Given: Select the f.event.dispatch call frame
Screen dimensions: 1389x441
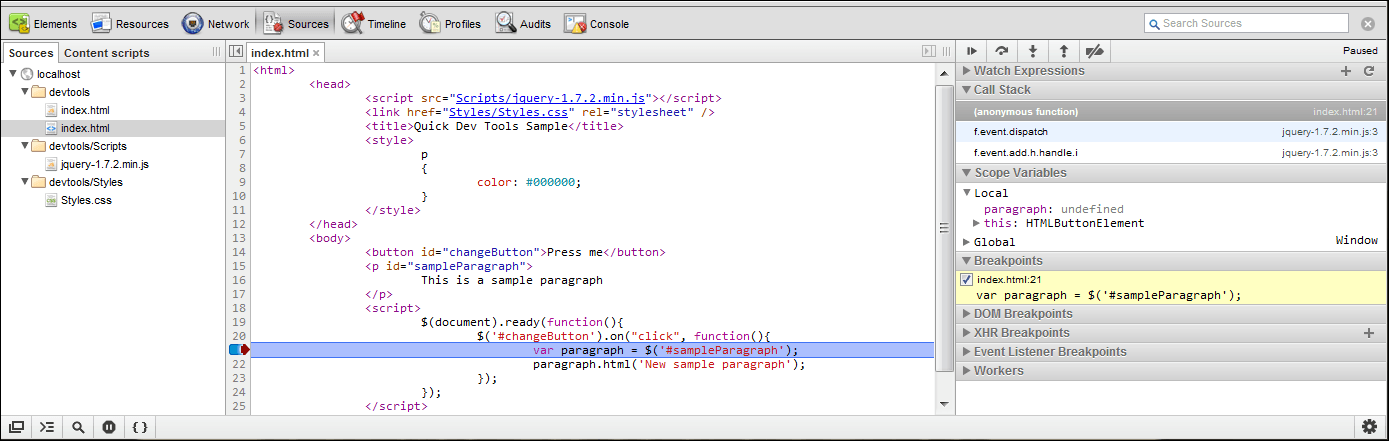Looking at the screenshot, I should tap(1172, 131).
